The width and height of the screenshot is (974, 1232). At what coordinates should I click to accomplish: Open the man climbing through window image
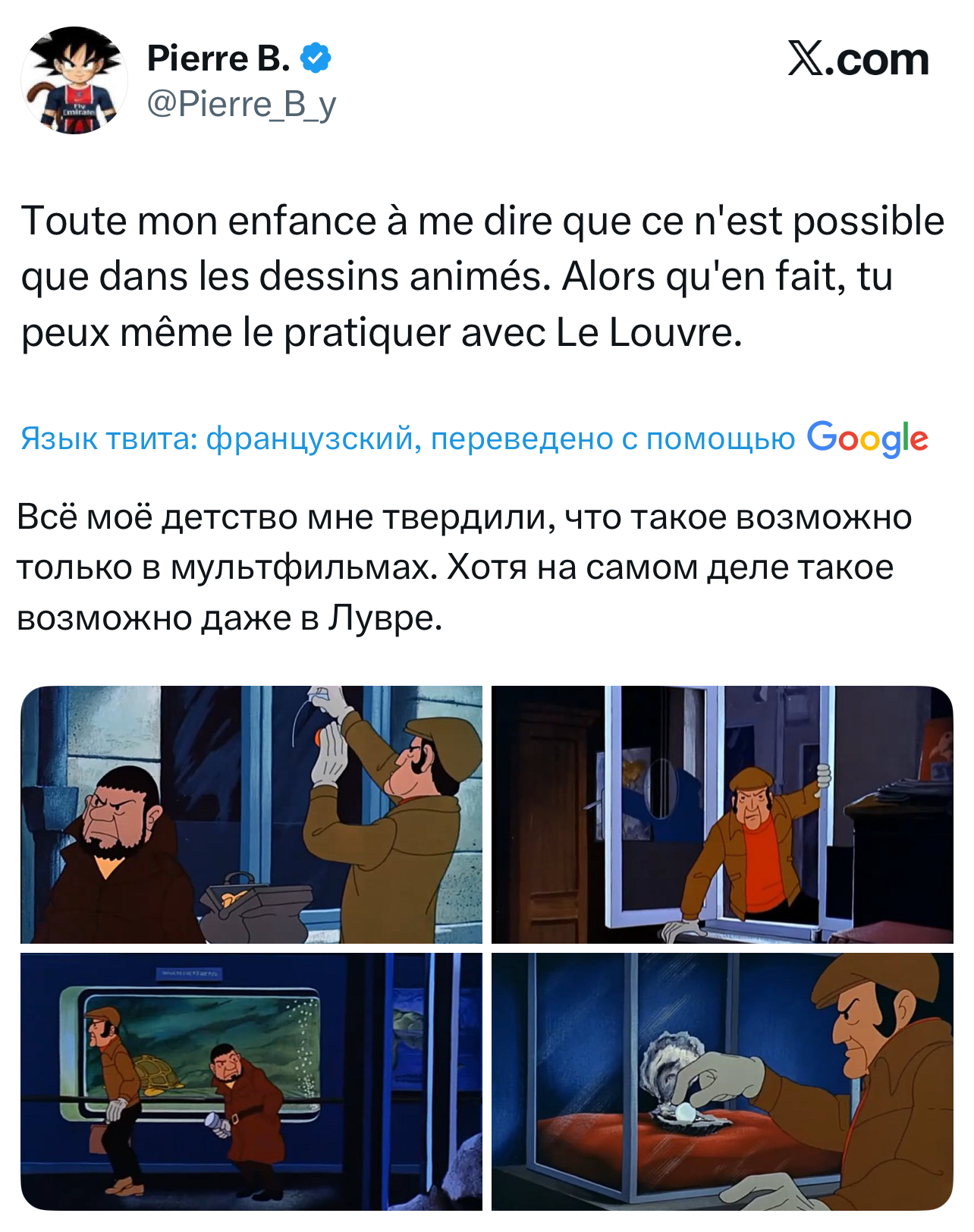[722, 814]
